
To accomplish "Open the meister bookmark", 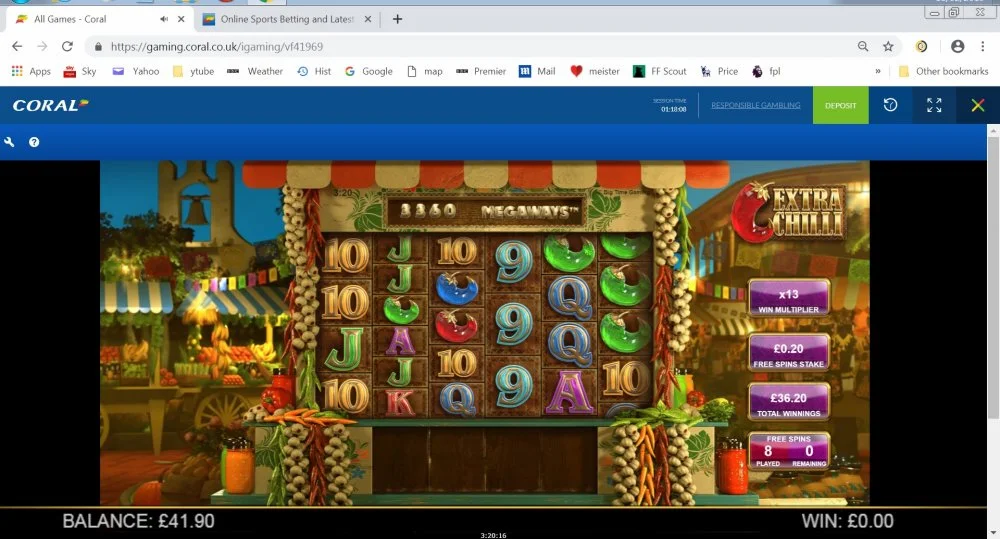I will coord(594,71).
